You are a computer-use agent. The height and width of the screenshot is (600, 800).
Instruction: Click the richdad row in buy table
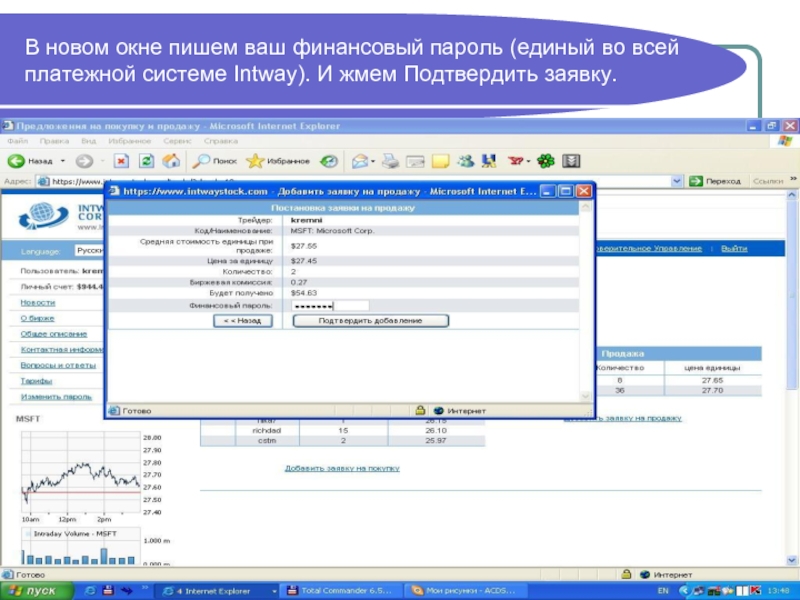(342, 431)
